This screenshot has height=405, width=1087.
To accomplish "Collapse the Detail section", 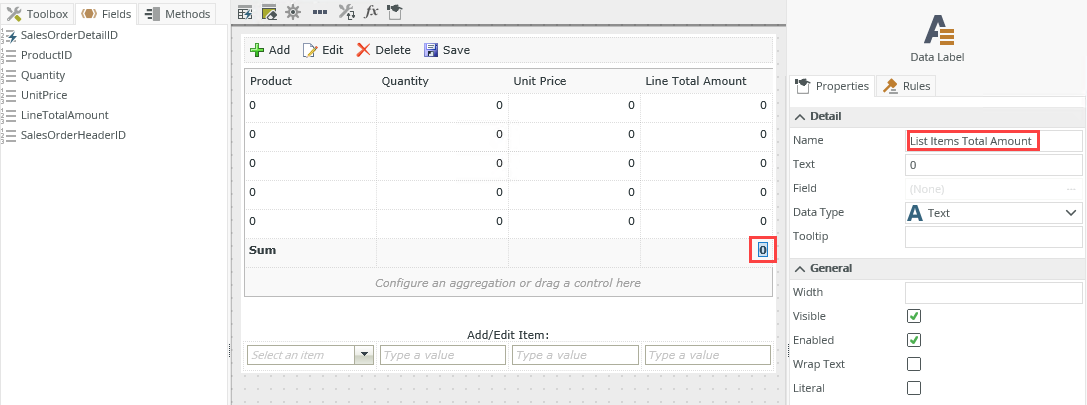I will coord(800,116).
